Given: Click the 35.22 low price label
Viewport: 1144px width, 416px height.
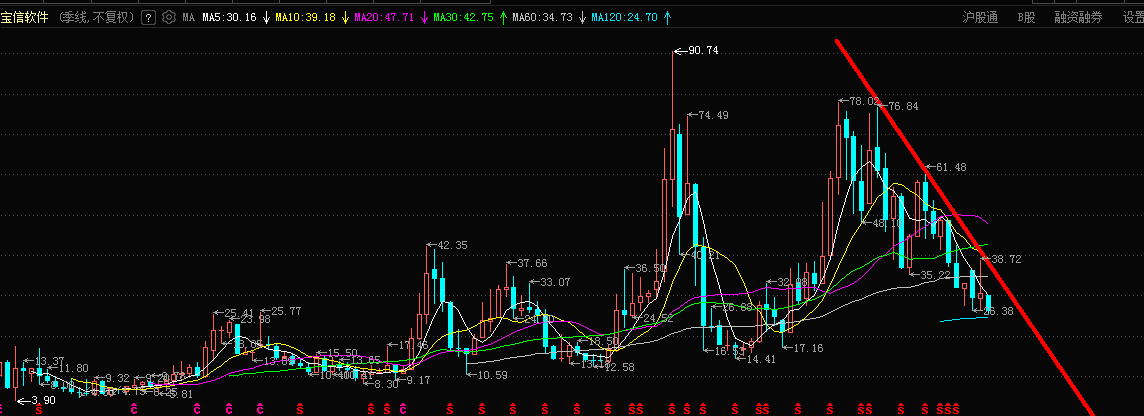Looking at the screenshot, I should point(937,275).
